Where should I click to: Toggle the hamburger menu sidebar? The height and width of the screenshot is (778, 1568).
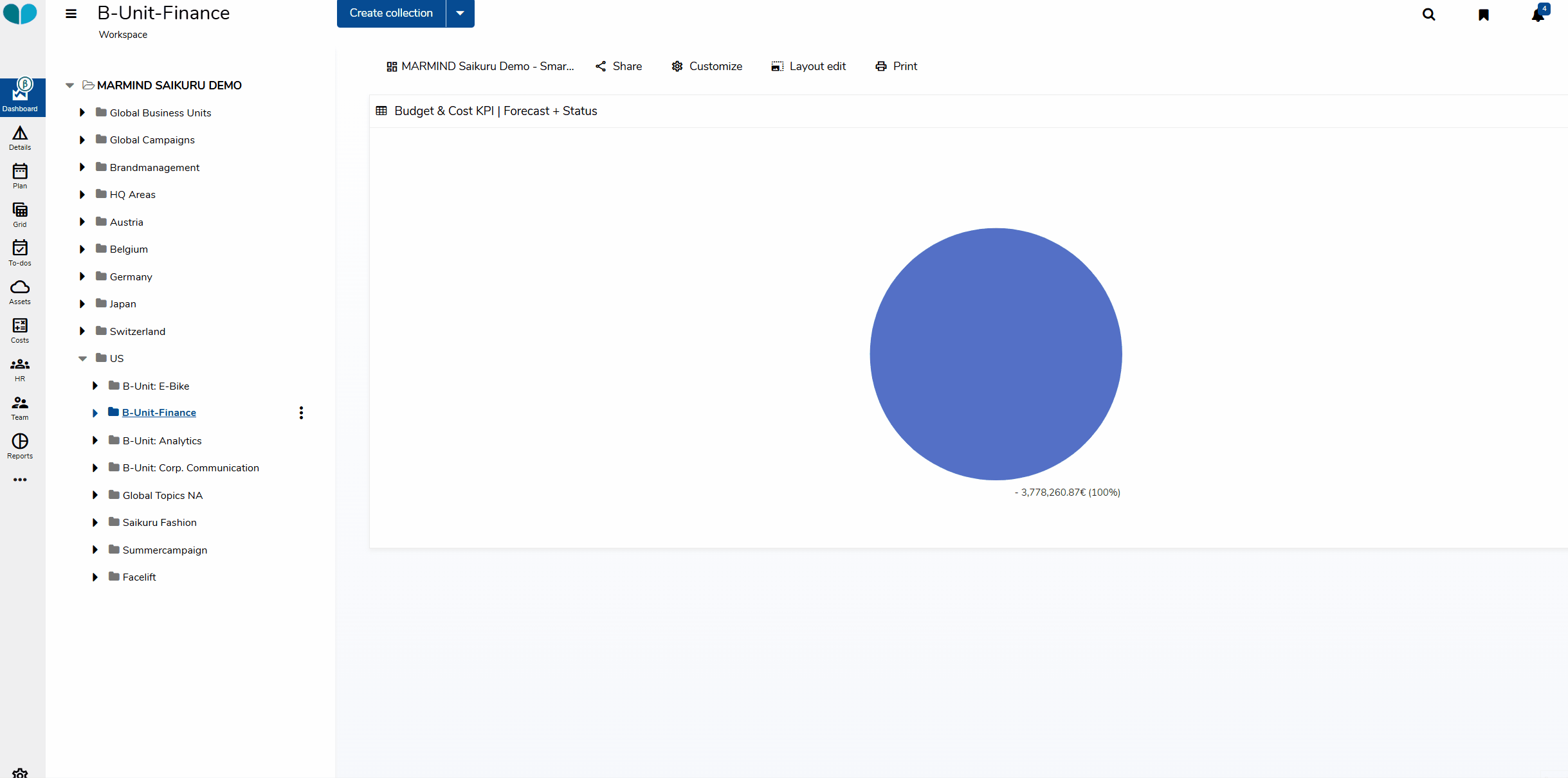coord(71,14)
